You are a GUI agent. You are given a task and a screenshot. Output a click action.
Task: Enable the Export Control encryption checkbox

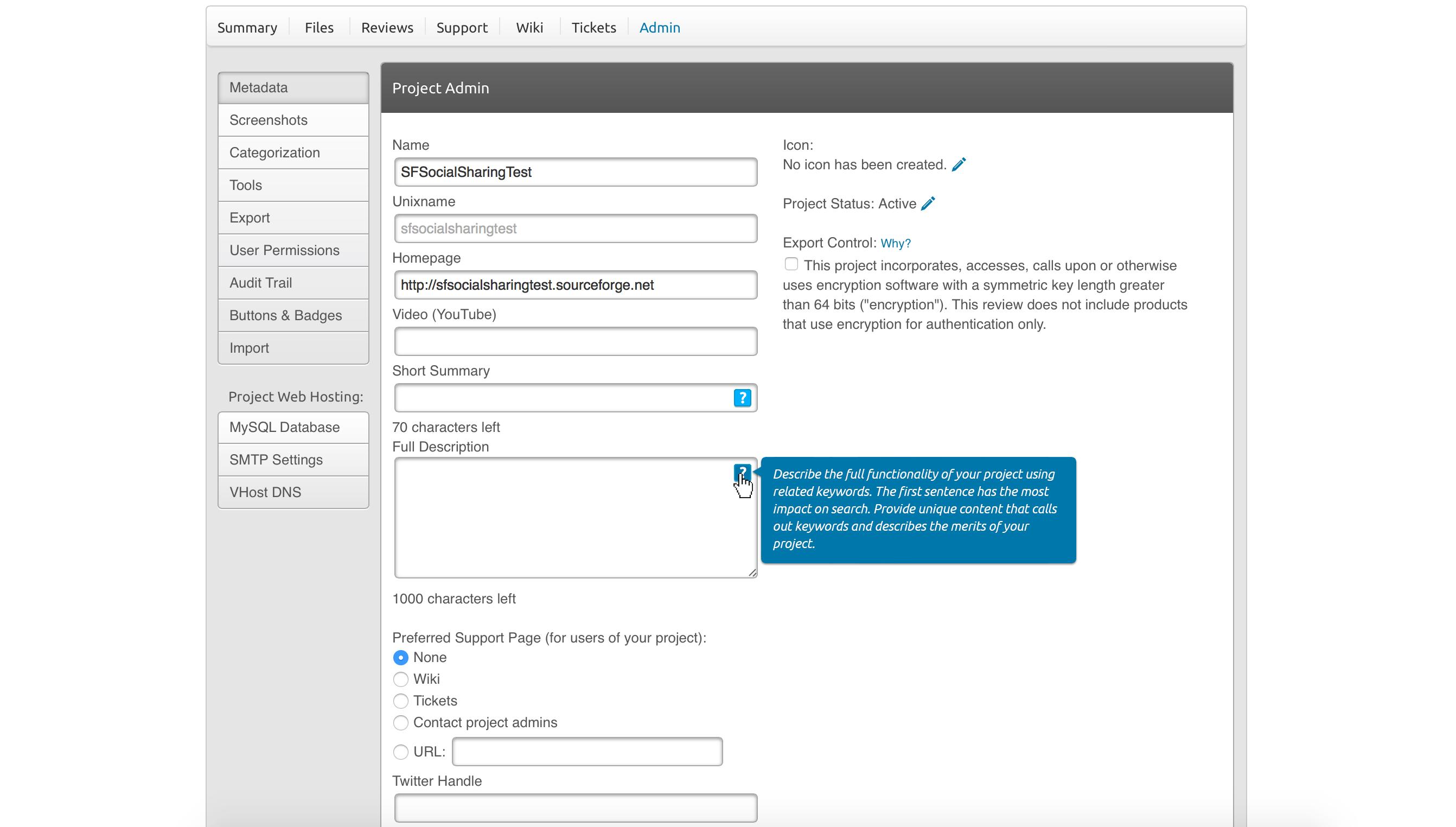[x=791, y=265]
